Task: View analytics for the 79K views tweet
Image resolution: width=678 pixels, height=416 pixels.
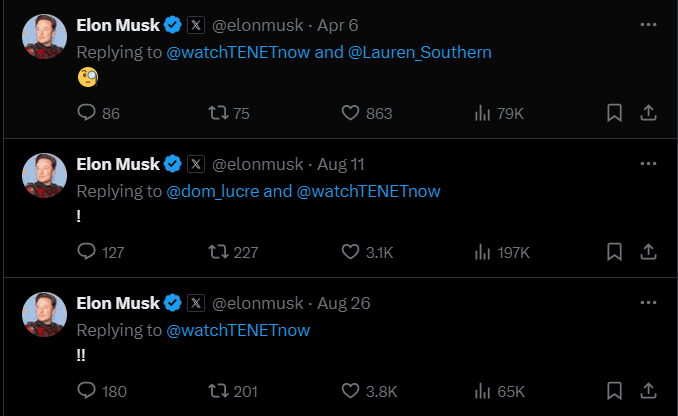Action: [482, 114]
